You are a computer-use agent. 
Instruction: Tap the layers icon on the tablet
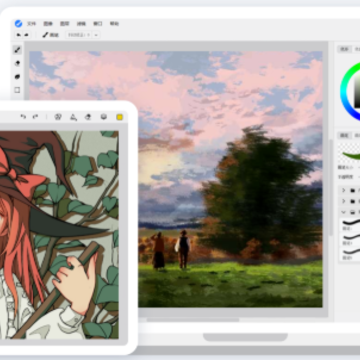pos(104,117)
